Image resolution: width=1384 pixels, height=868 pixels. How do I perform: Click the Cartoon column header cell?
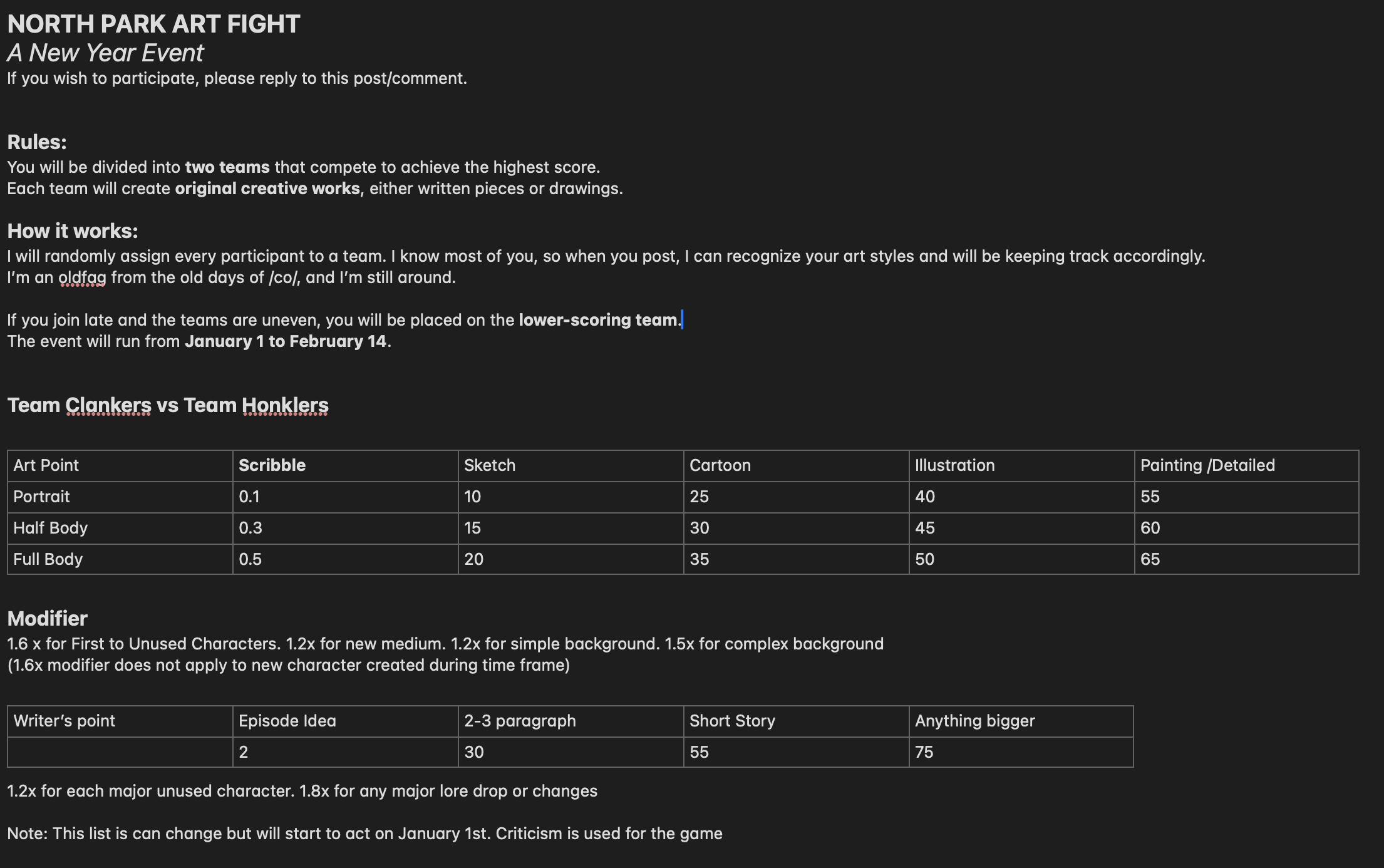point(720,465)
